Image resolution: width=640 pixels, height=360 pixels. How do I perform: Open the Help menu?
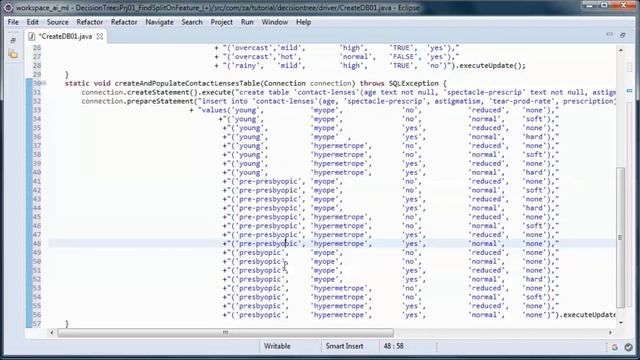[303, 22]
